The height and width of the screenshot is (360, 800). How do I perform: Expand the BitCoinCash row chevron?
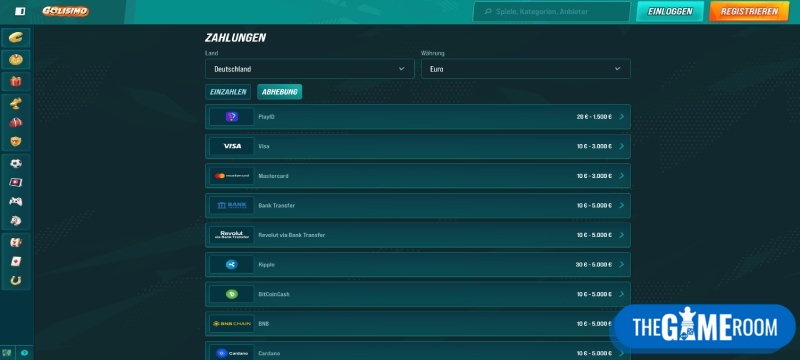tap(621, 294)
